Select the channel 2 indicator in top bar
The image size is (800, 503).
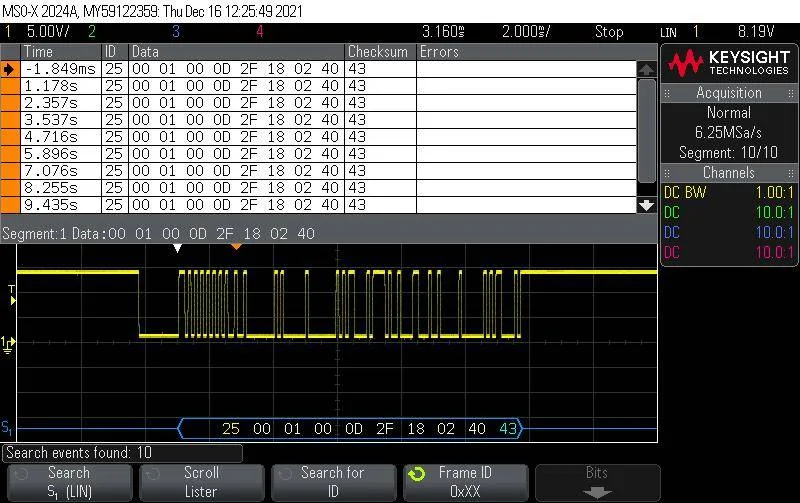point(92,32)
